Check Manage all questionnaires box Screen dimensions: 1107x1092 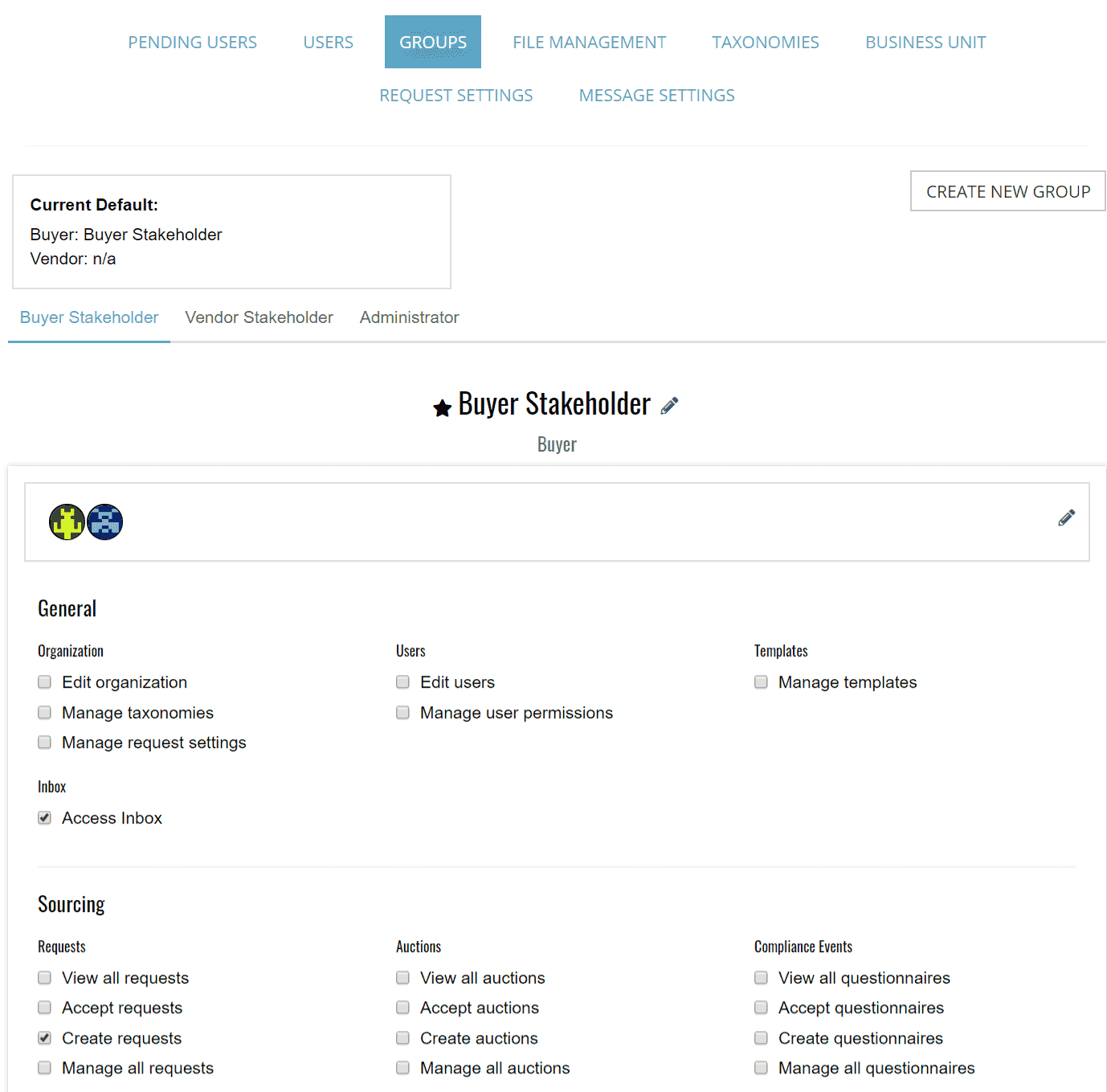point(762,1068)
